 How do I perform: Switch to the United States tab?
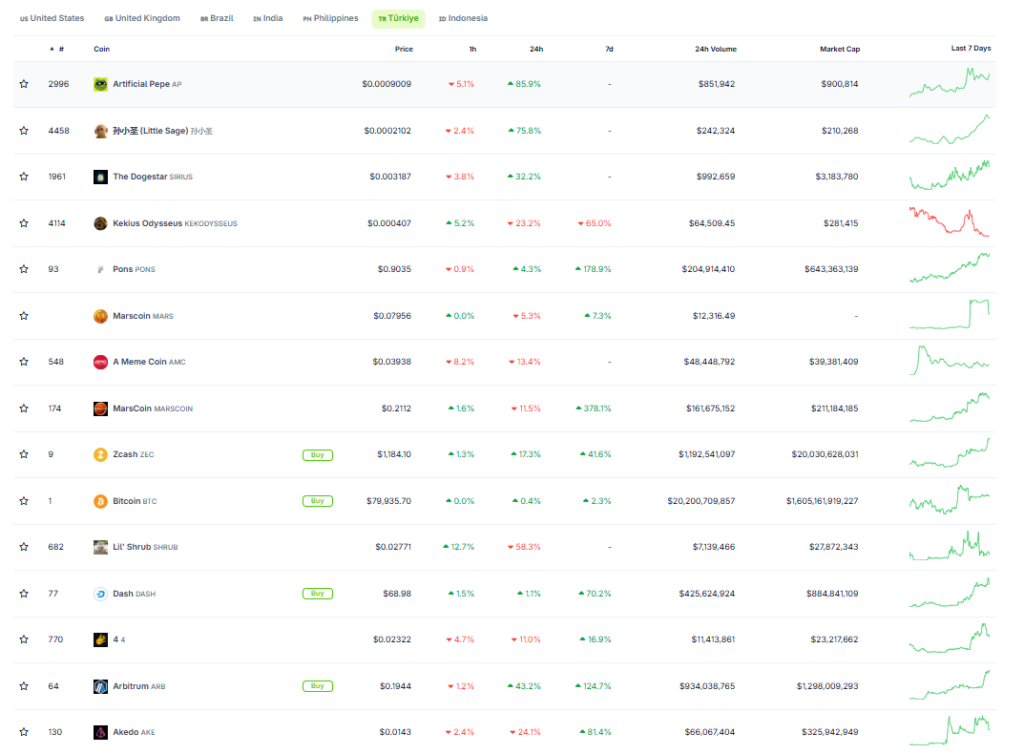click(x=52, y=18)
